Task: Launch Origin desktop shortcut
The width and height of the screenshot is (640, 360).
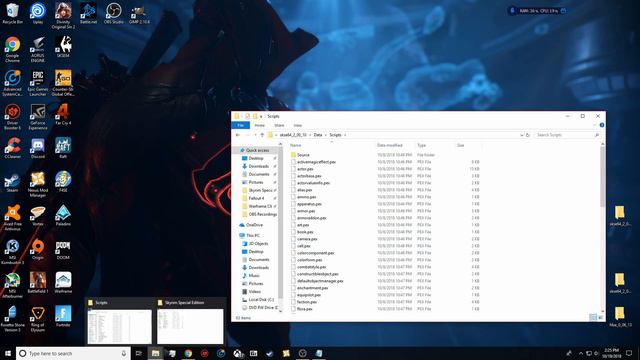Action: pos(38,249)
